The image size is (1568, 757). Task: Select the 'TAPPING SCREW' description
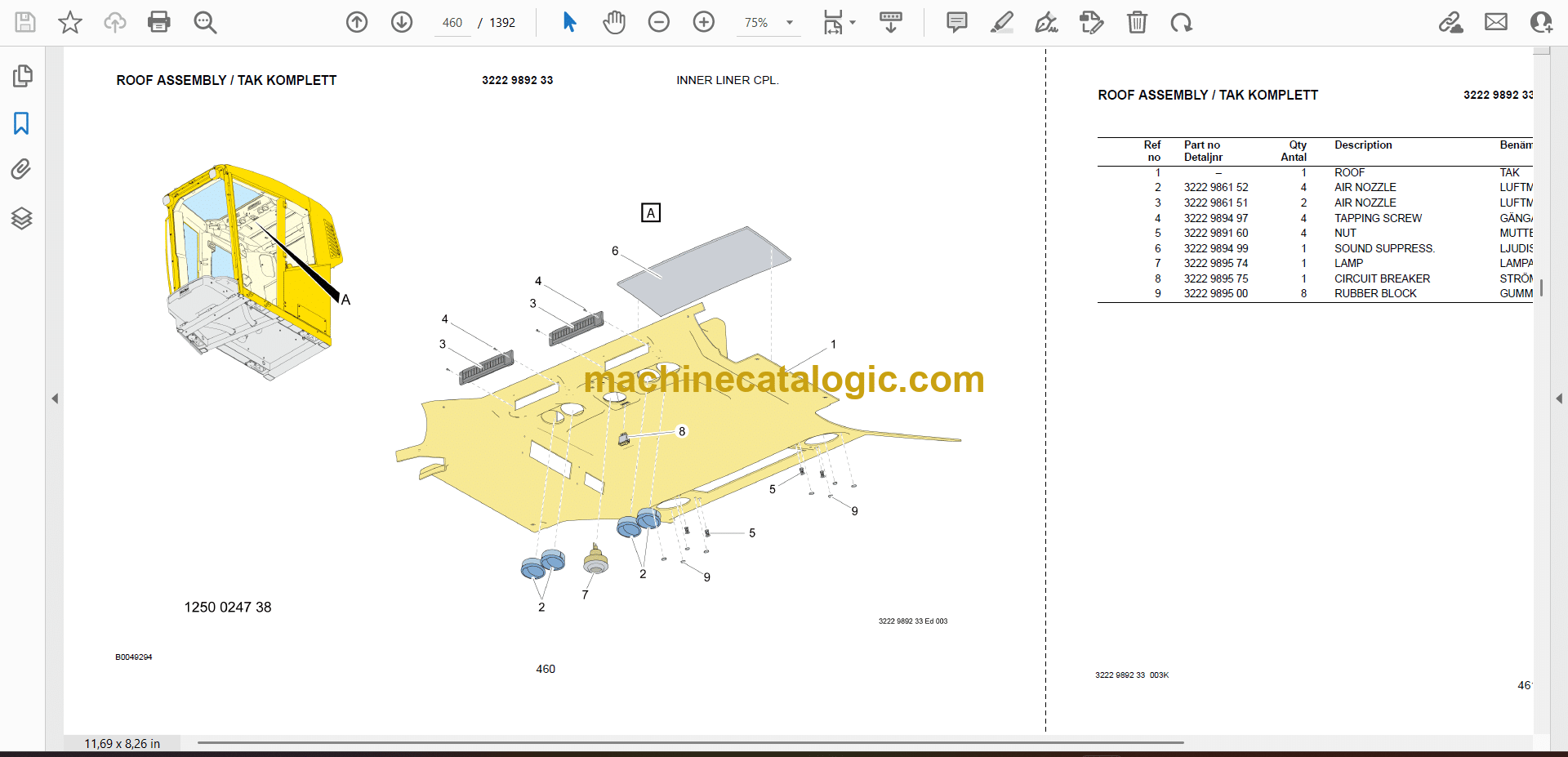click(1378, 218)
